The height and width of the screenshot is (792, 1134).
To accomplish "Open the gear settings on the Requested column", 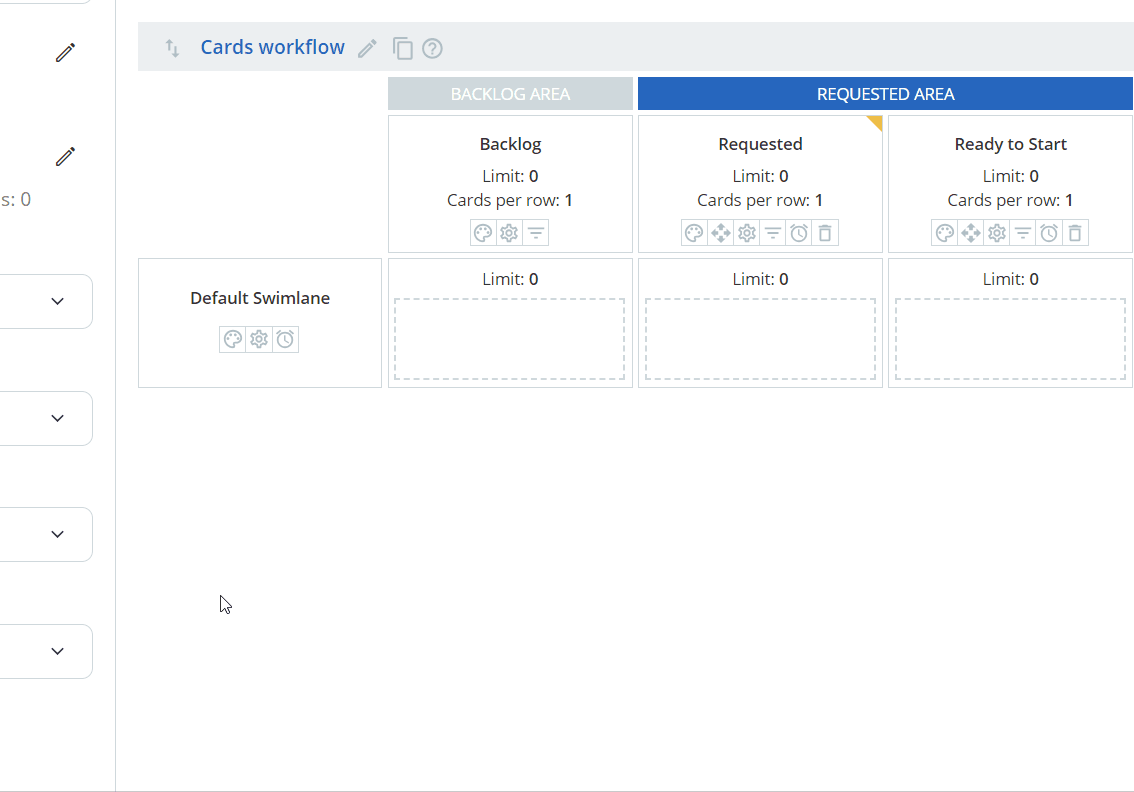I will (x=746, y=232).
